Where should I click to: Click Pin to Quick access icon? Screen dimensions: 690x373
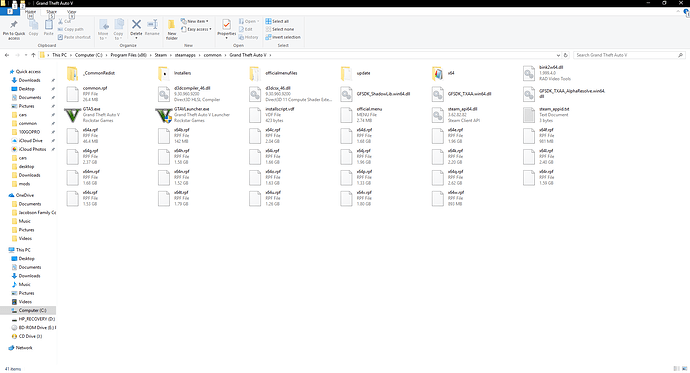(14, 29)
